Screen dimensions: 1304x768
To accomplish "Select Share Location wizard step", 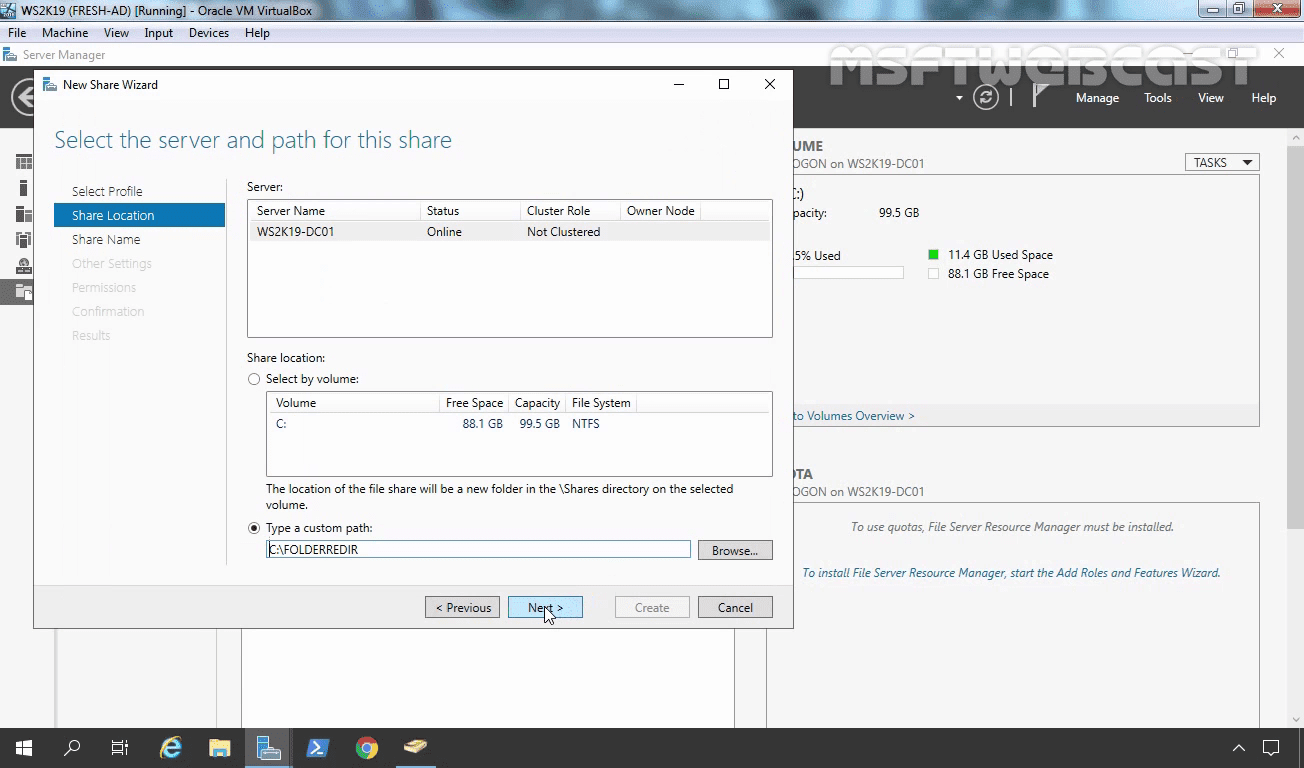I will point(139,215).
